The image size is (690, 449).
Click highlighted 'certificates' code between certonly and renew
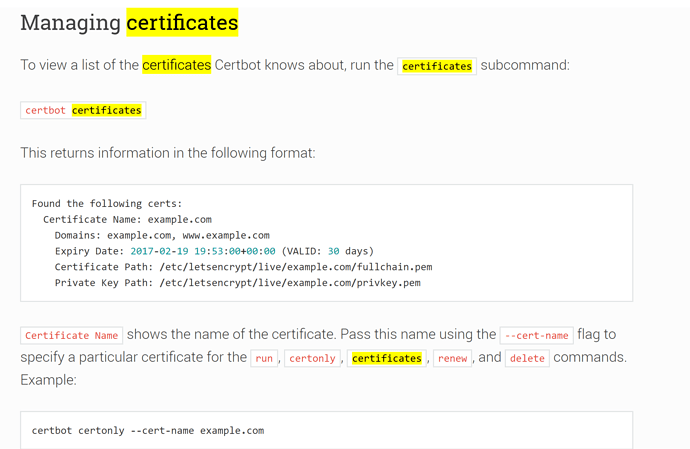387,358
